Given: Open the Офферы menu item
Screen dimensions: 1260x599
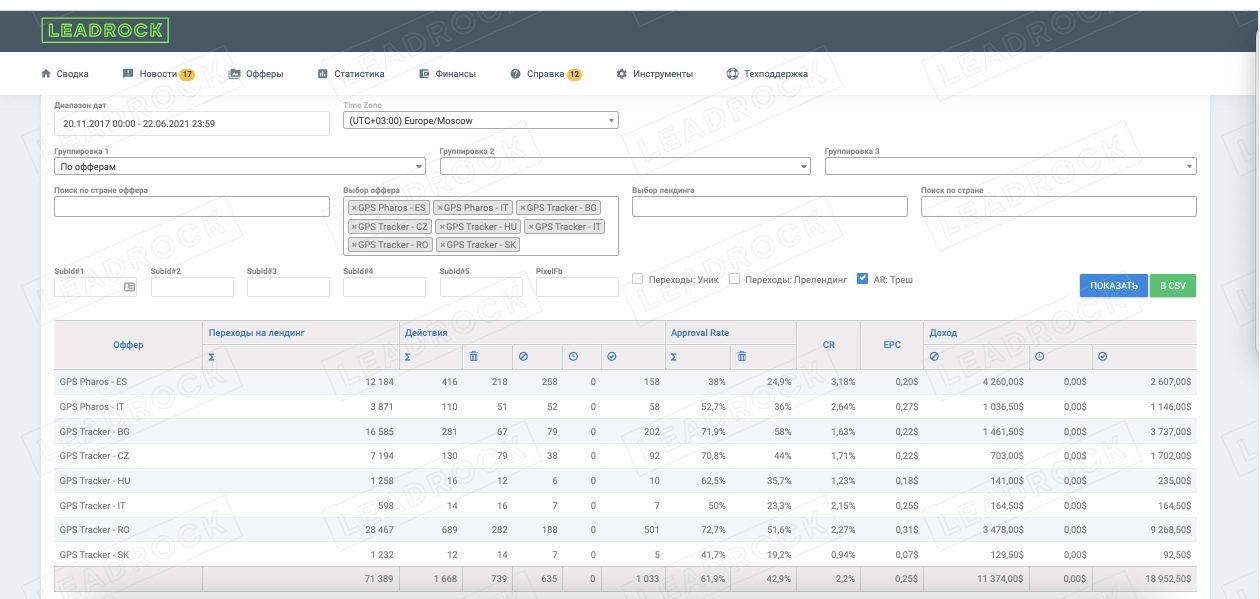Looking at the screenshot, I should pos(256,74).
